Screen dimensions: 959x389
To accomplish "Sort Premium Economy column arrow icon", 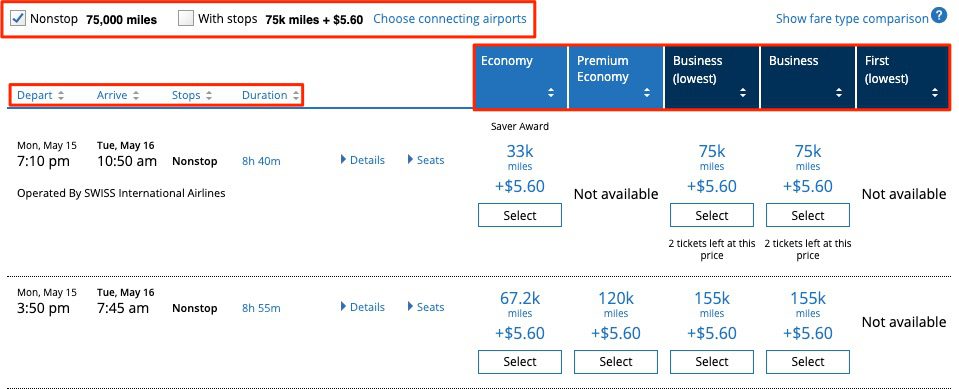I will pos(647,93).
